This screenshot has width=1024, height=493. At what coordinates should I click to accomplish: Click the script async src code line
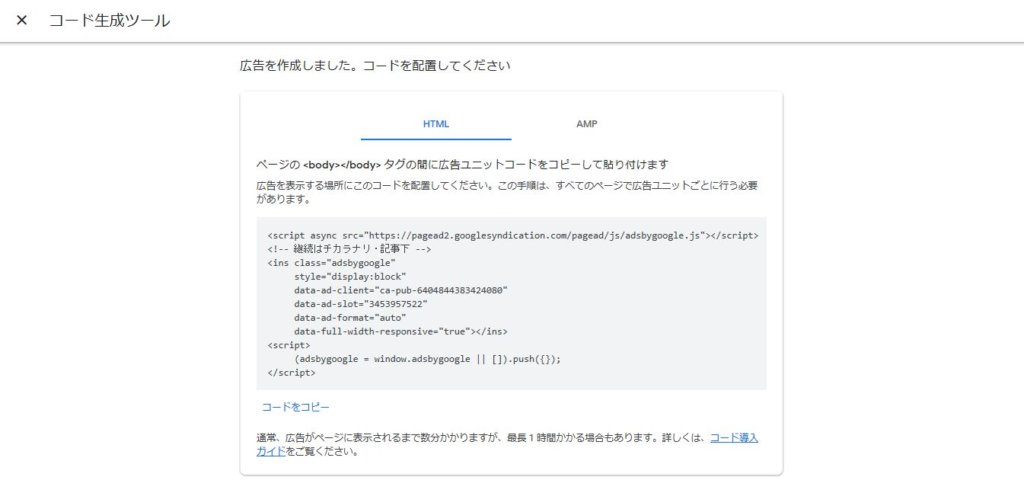(x=513, y=236)
